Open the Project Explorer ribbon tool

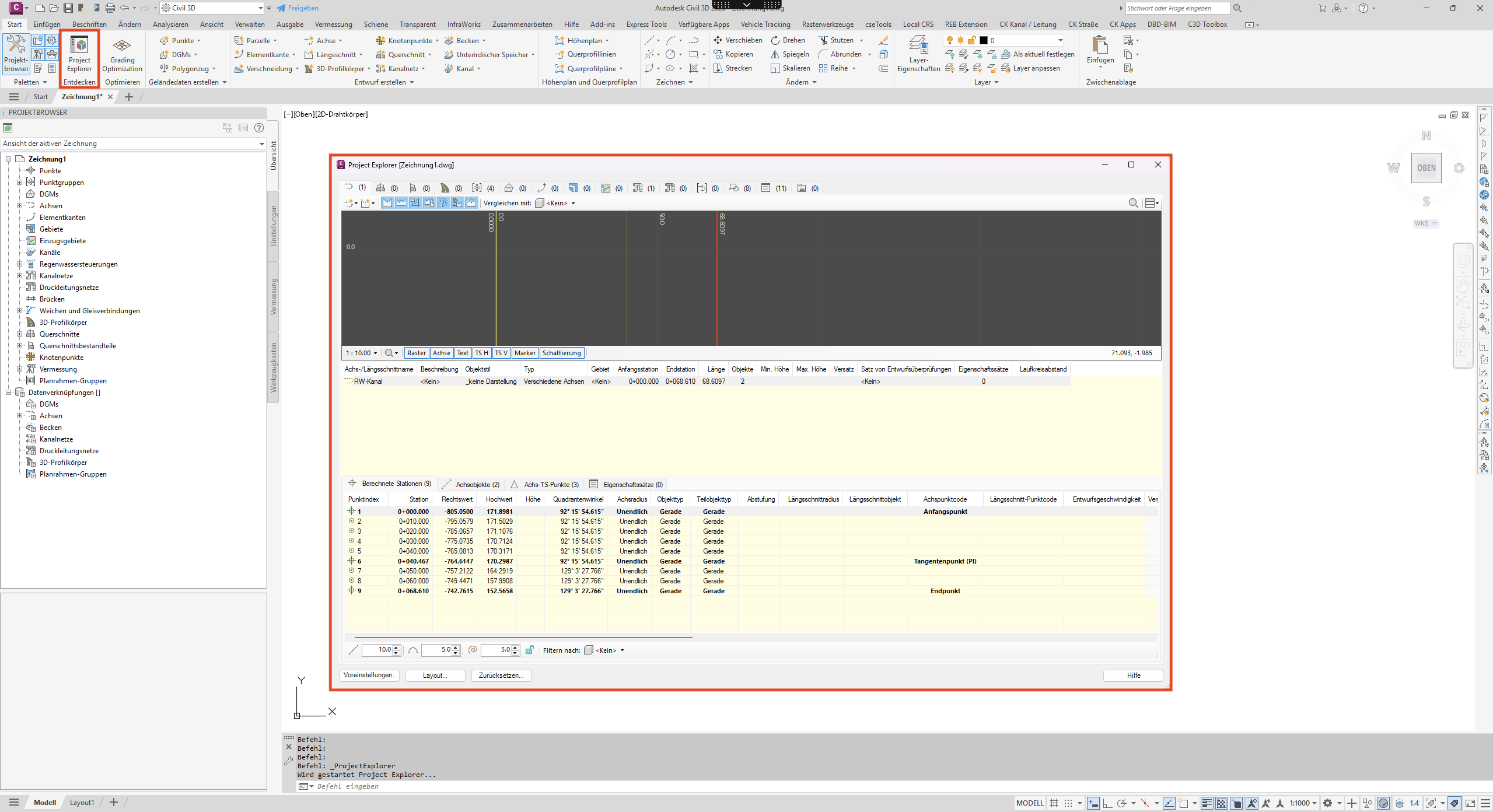click(79, 54)
